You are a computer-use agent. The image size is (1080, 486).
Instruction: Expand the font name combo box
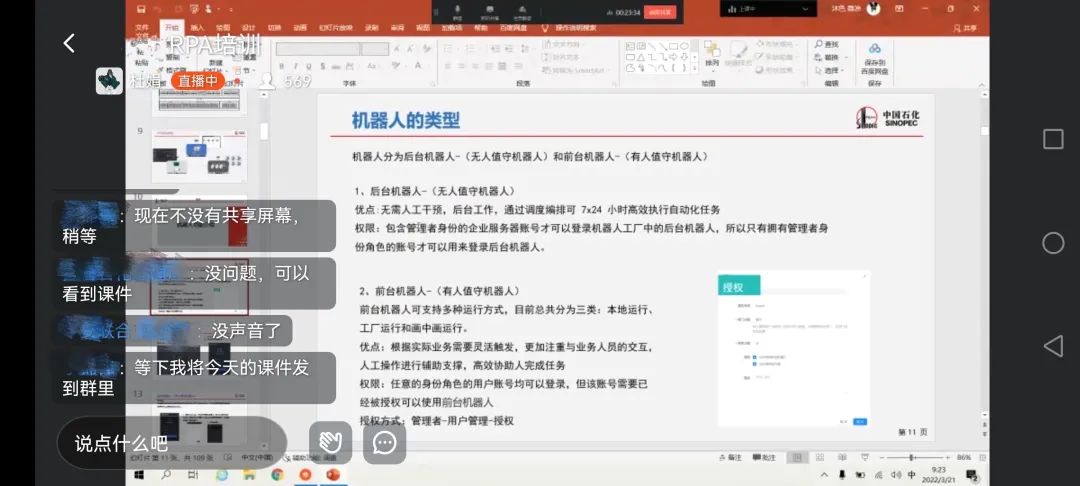332,49
